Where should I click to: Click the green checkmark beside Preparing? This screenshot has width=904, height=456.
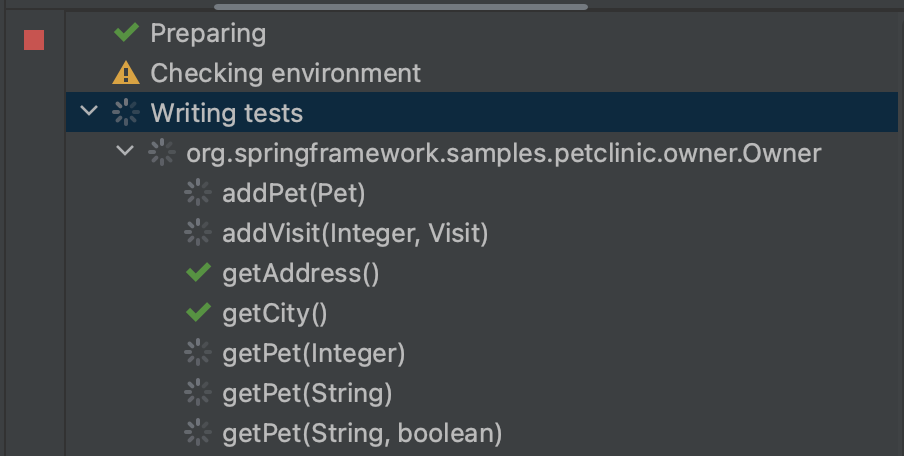pyautogui.click(x=126, y=33)
